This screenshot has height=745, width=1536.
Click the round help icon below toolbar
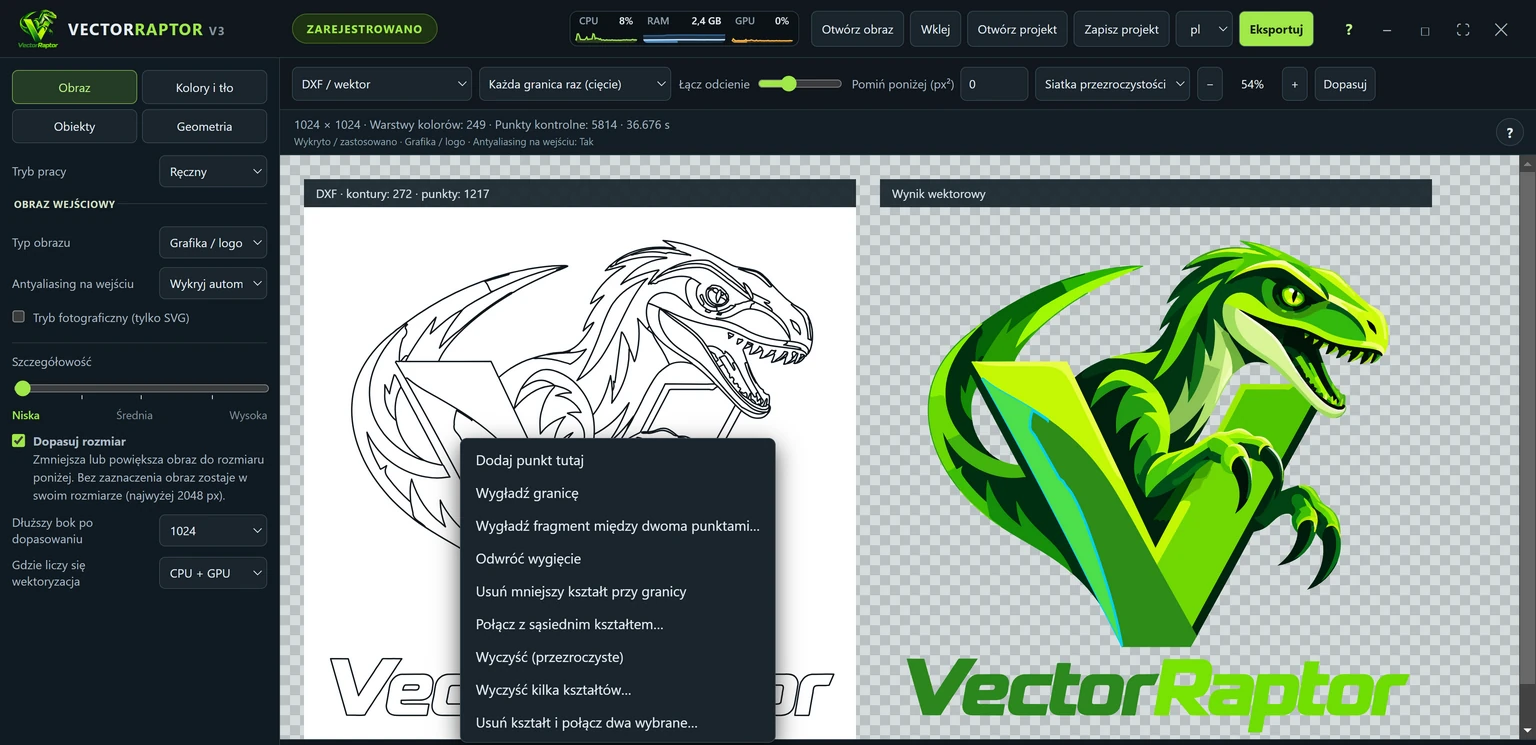[x=1509, y=132]
